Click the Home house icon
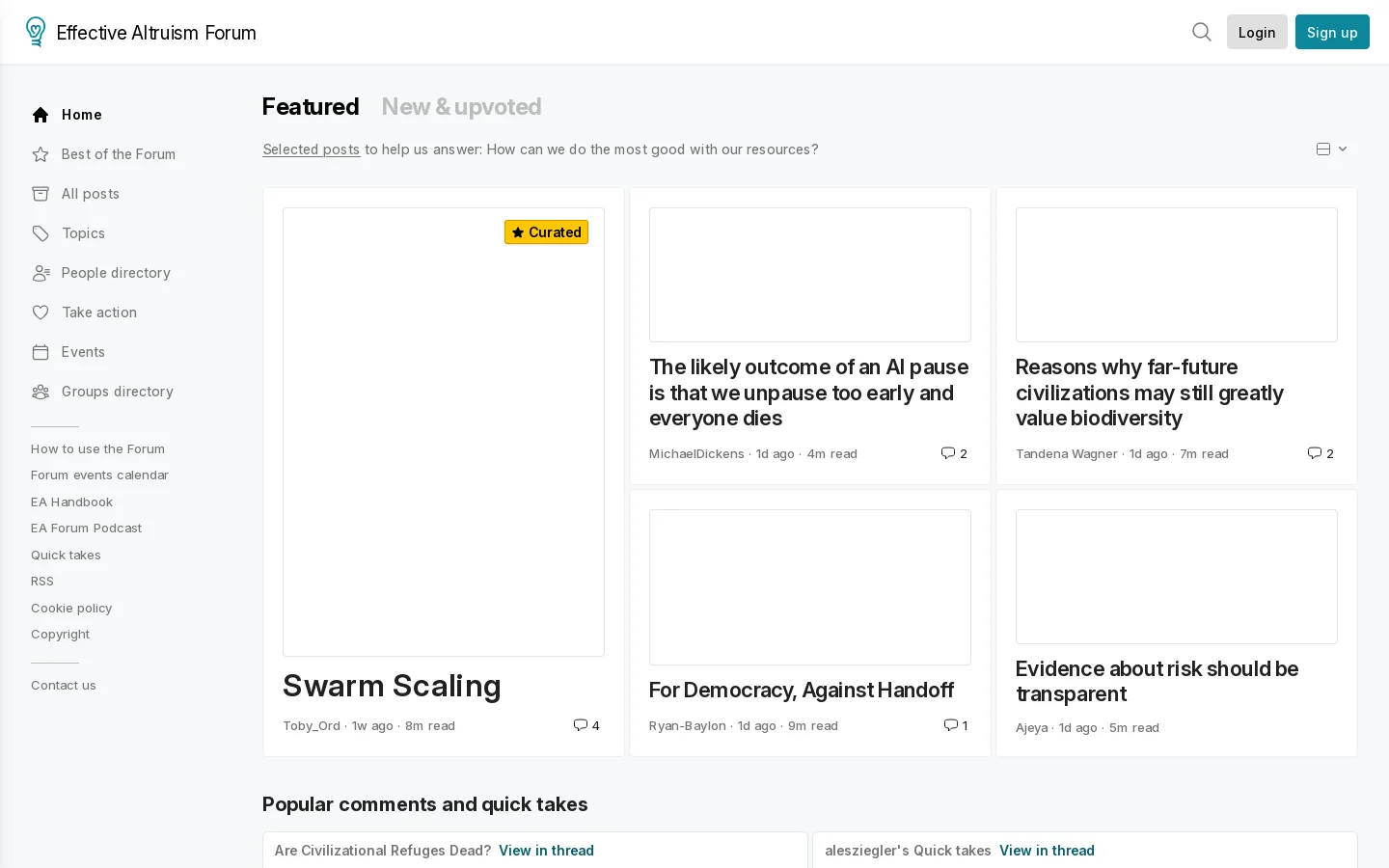This screenshot has height=868, width=1389. (41, 115)
